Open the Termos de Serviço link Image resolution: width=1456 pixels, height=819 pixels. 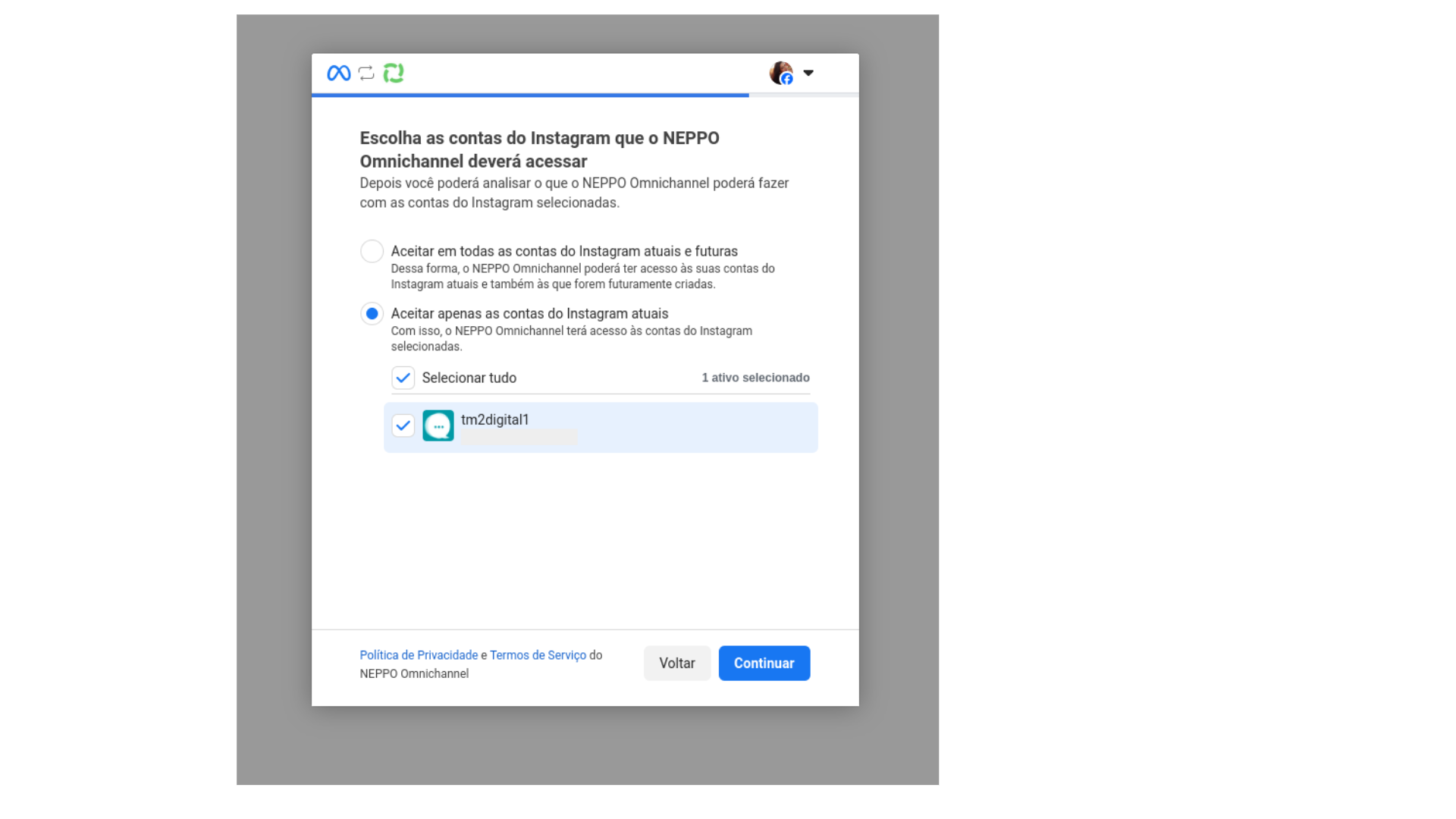[x=538, y=655]
